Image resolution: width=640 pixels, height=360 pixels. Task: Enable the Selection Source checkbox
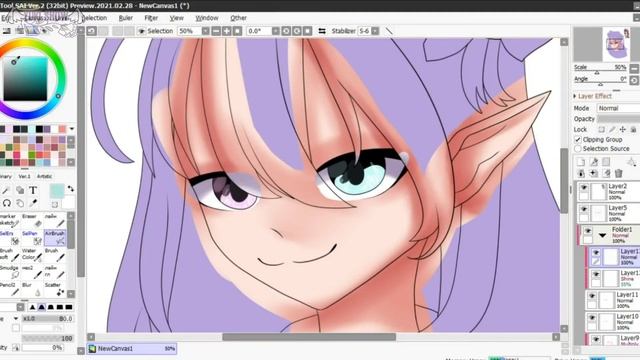coord(578,149)
